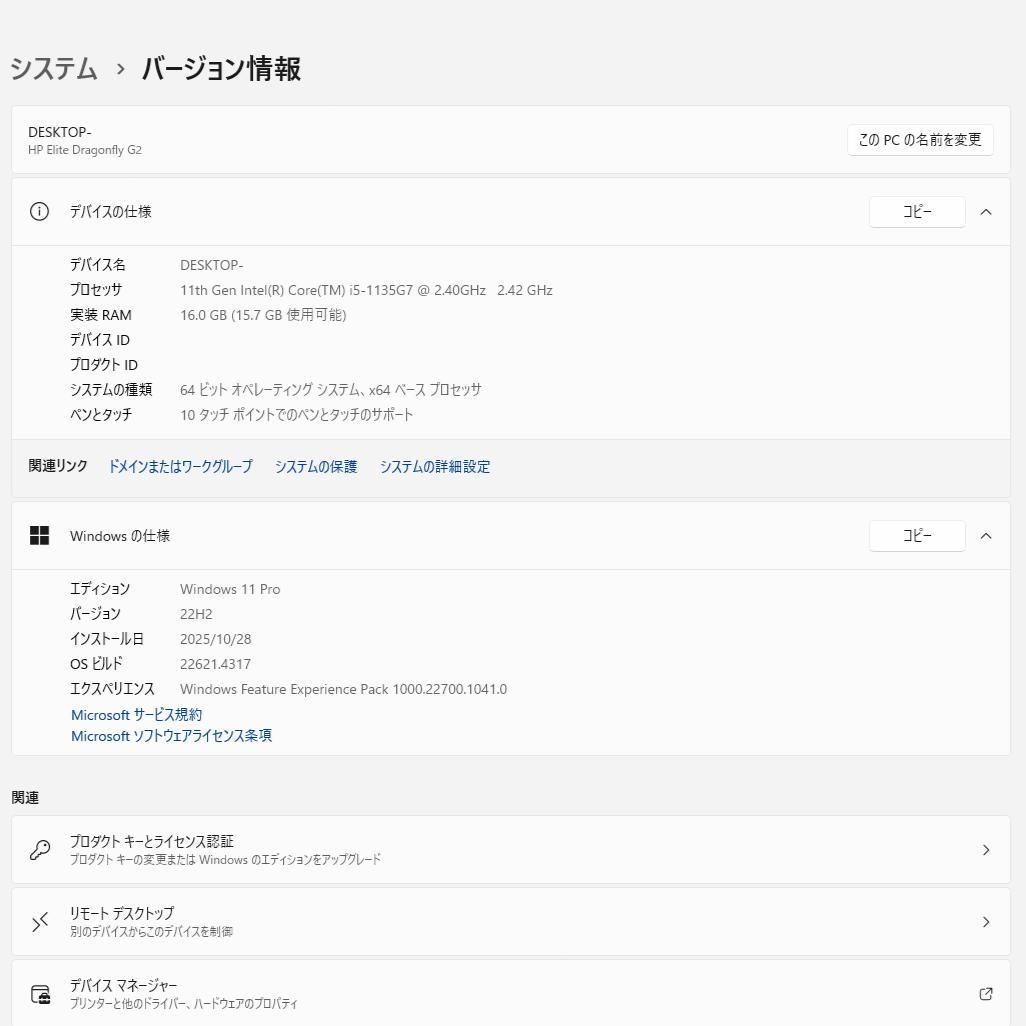
Task: Click the デバイス マネージャー icon
Action: (x=40, y=993)
